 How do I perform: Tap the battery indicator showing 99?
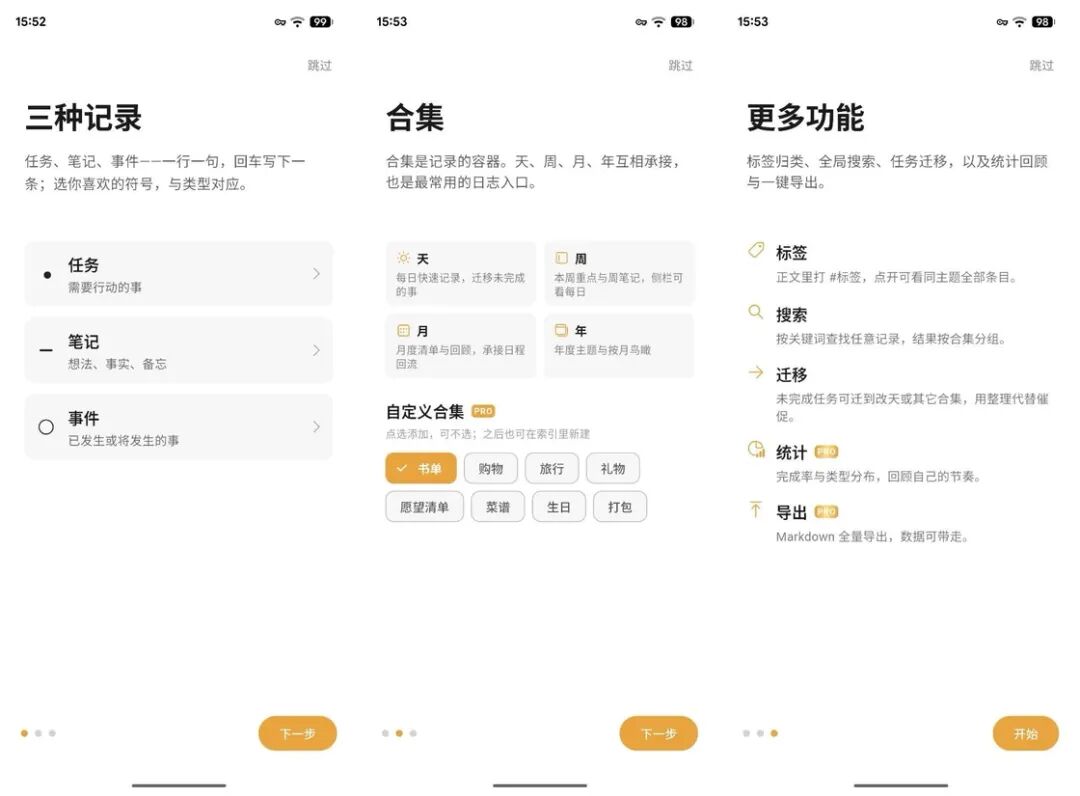click(x=320, y=22)
